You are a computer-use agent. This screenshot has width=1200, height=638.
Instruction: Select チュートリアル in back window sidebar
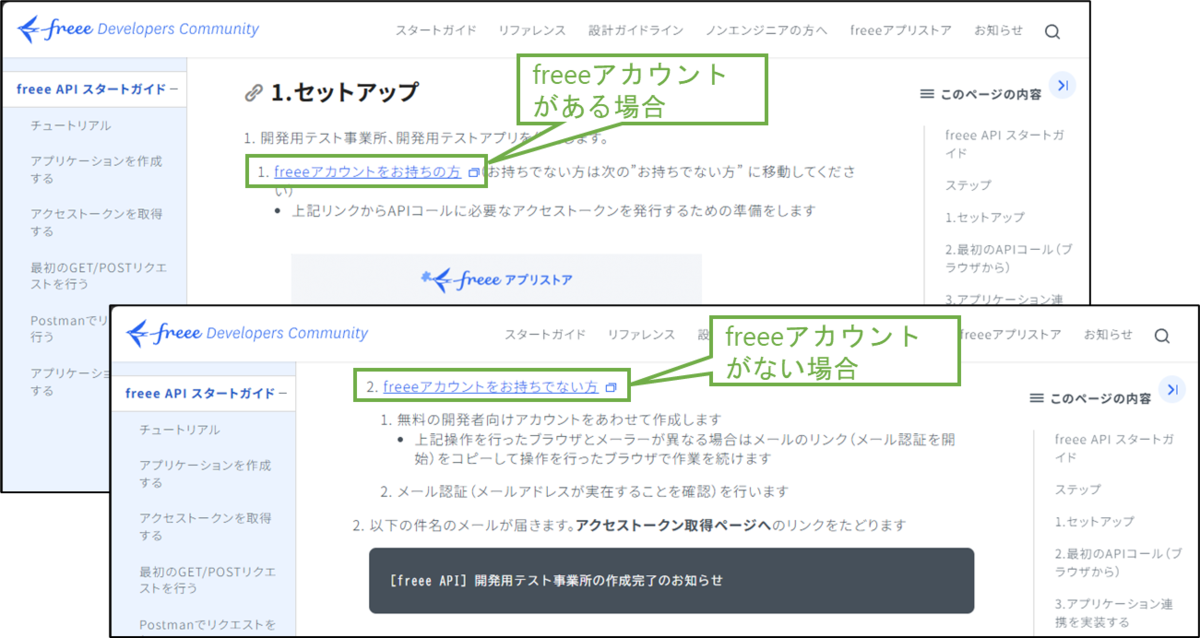click(x=71, y=126)
